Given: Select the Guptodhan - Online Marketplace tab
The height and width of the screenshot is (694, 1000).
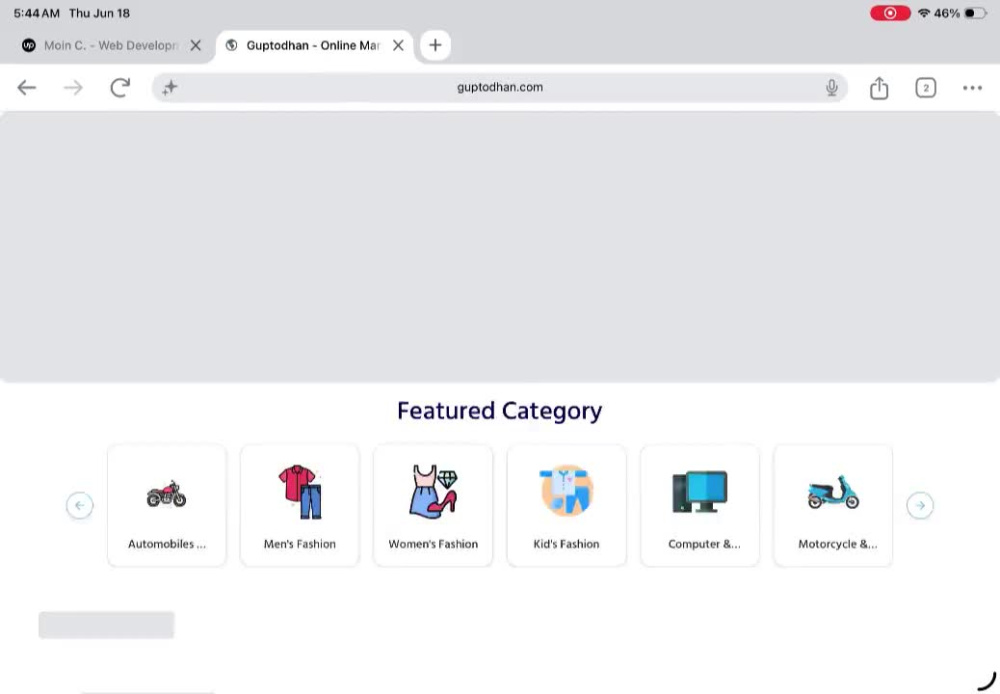Looking at the screenshot, I should (314, 45).
